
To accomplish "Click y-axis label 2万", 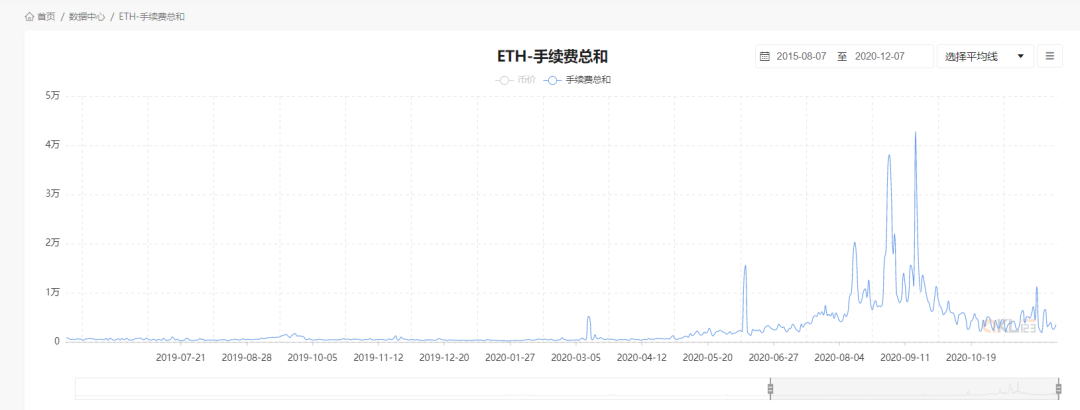I will tap(53, 243).
